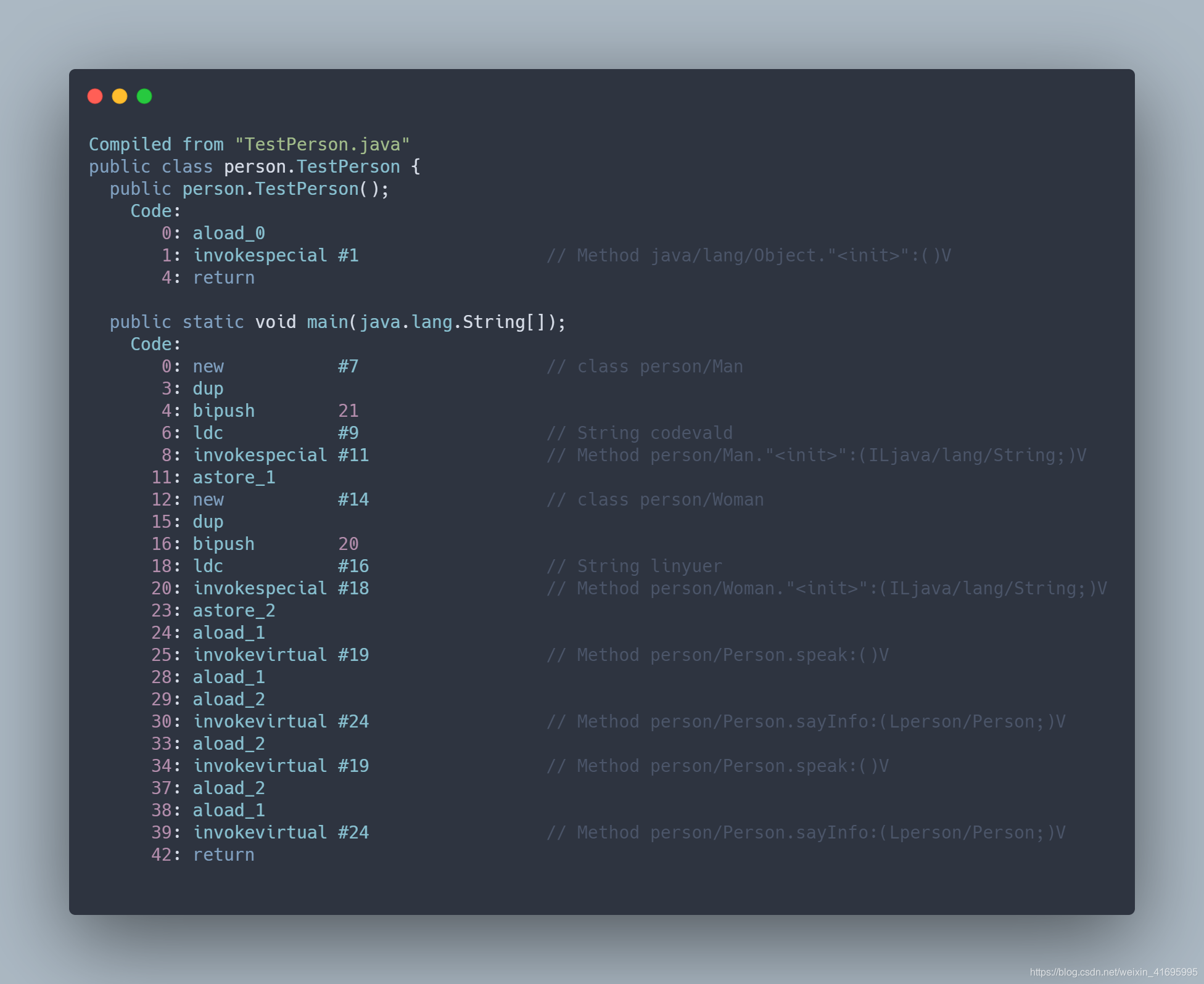
Task: Click invokespecial #1 in the constructor
Action: tap(275, 255)
